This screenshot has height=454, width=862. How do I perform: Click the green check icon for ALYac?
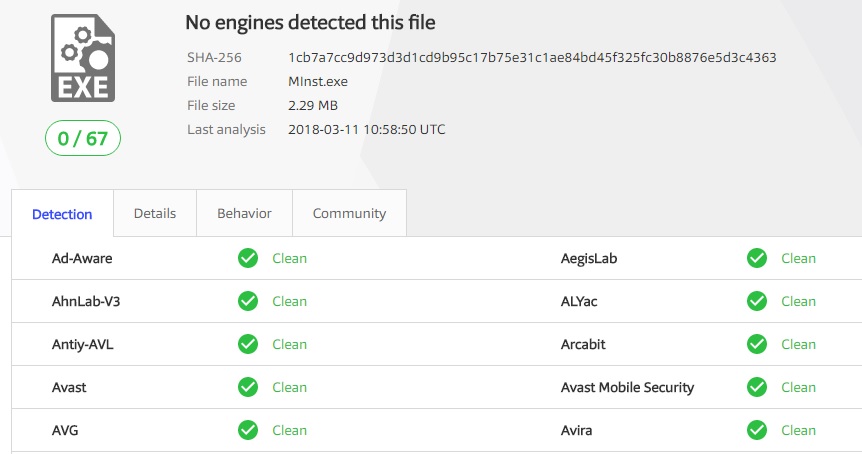(x=757, y=301)
